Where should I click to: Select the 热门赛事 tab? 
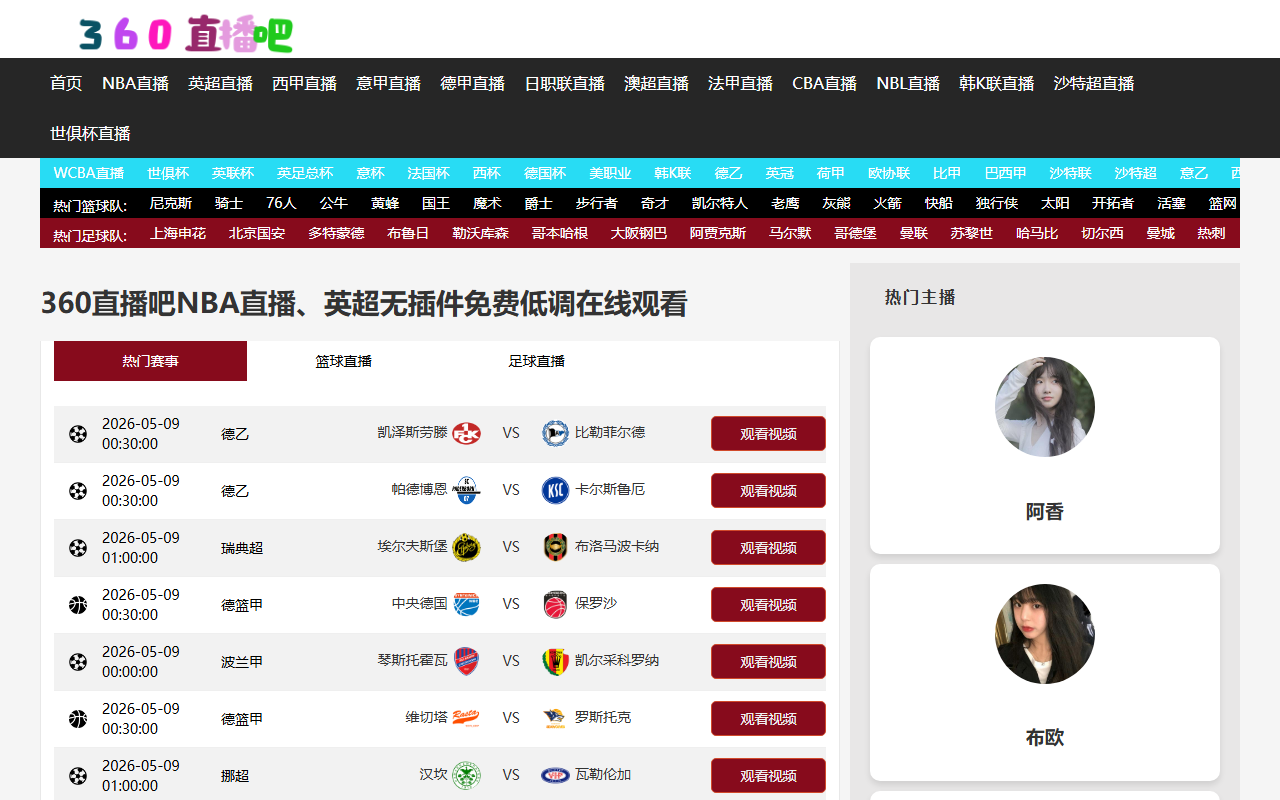pyautogui.click(x=150, y=361)
